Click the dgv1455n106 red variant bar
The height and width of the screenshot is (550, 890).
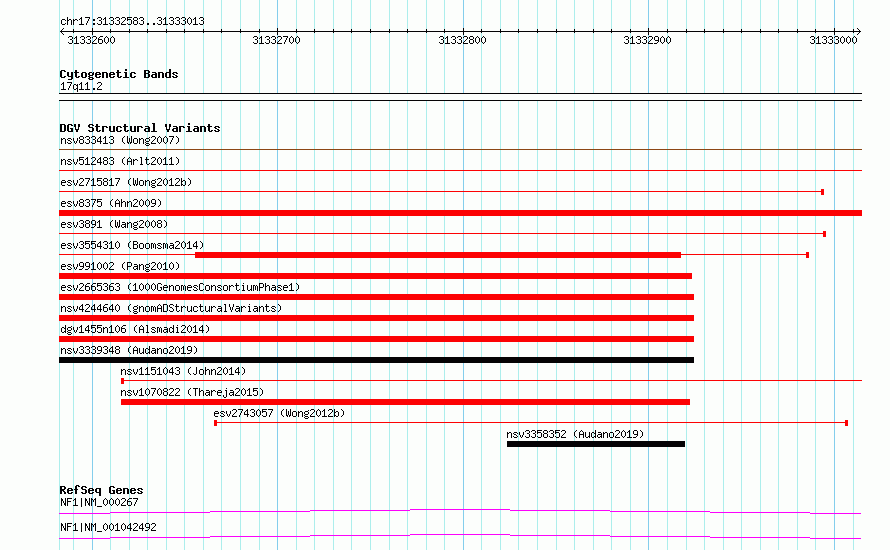(376, 339)
